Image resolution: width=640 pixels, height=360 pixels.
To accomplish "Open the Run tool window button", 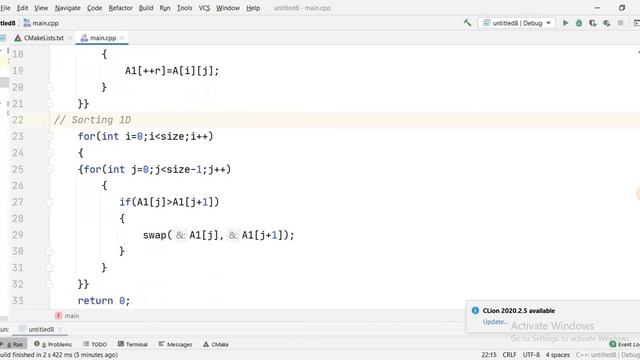I will [14, 344].
